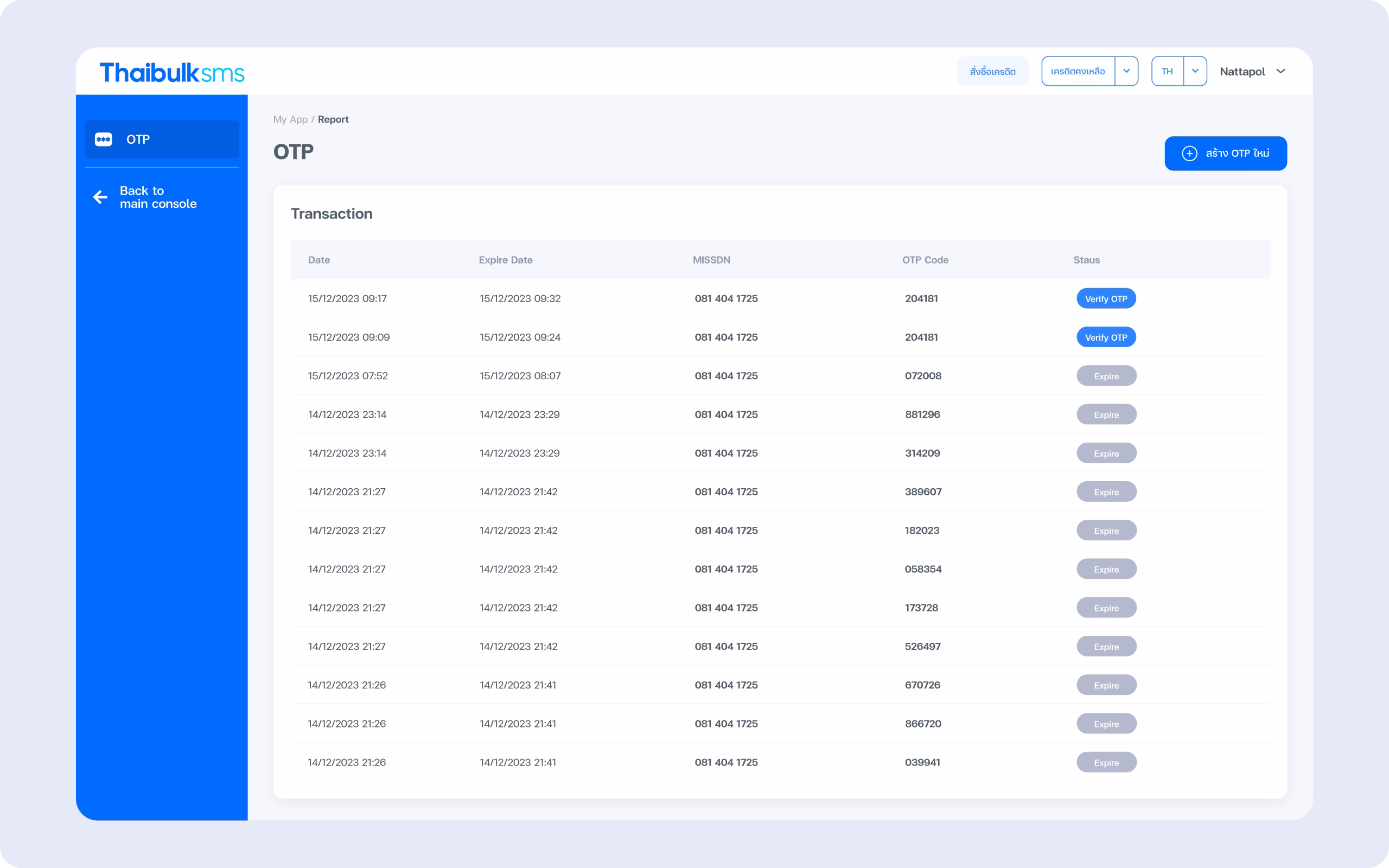This screenshot has width=1389, height=868.
Task: Click the My App breadcrumb link
Action: pos(290,119)
